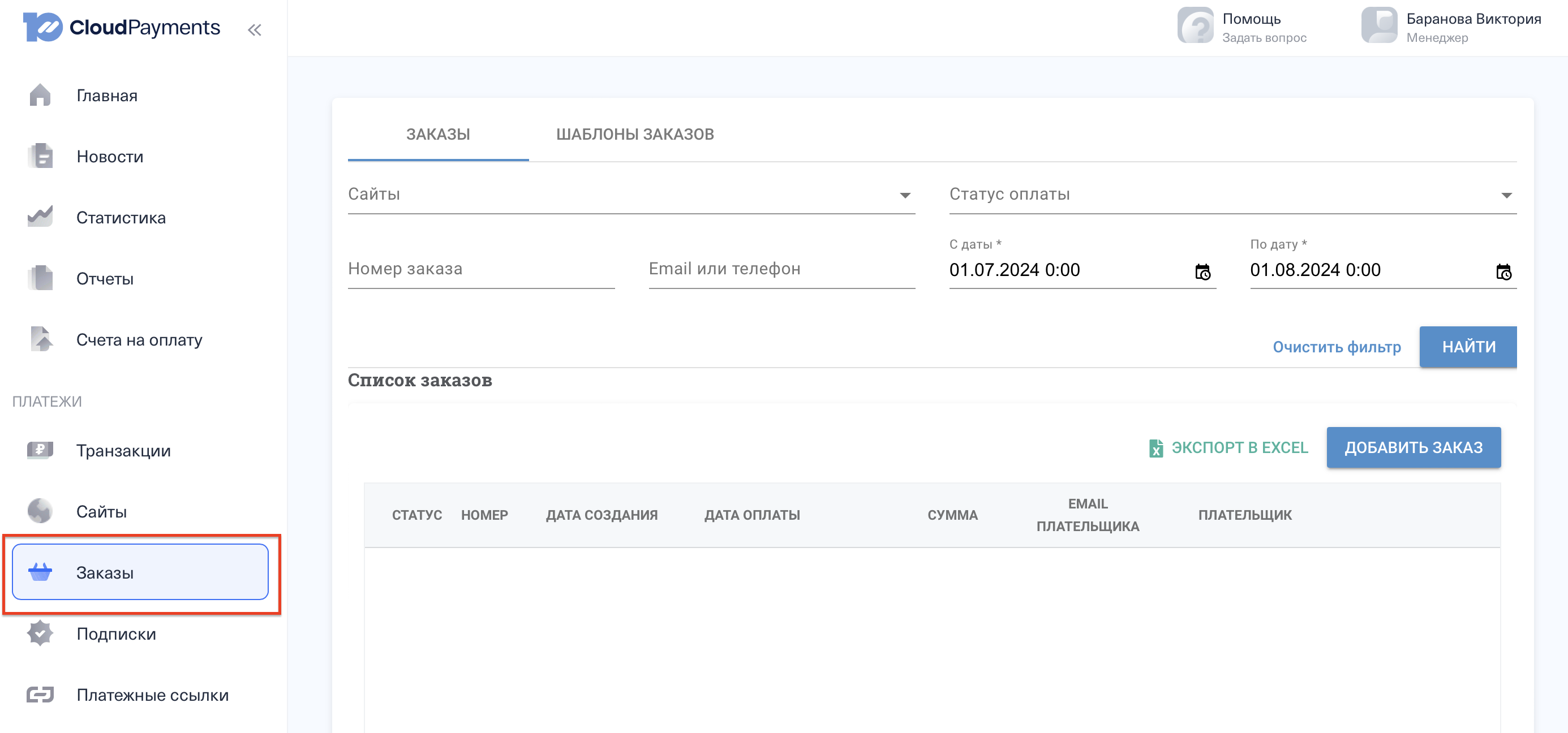Screen dimensions: 1568x733
Task: Click ЭКСПОРТ В EXCEL
Action: point(1228,448)
